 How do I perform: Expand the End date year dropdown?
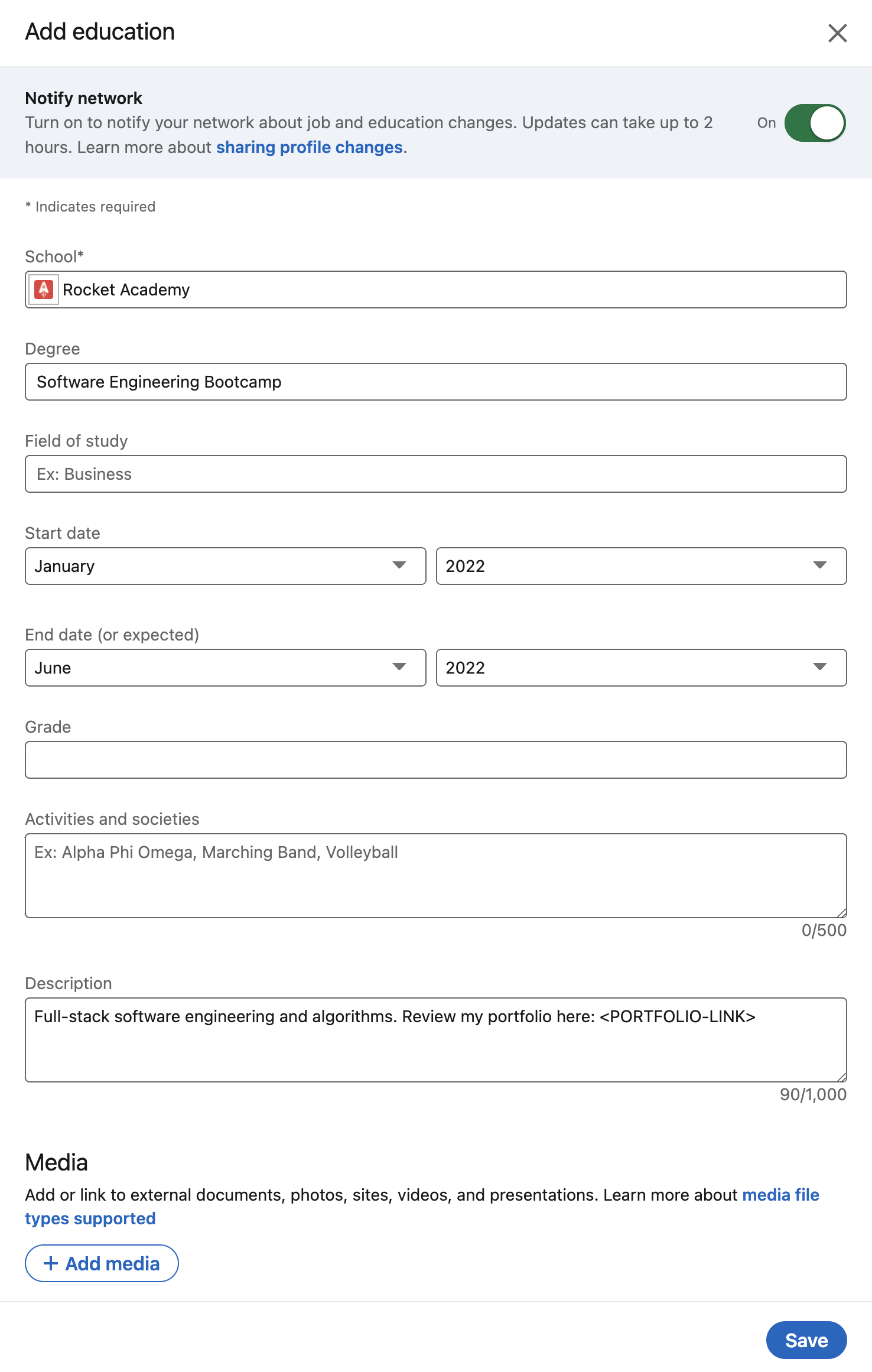coord(641,668)
